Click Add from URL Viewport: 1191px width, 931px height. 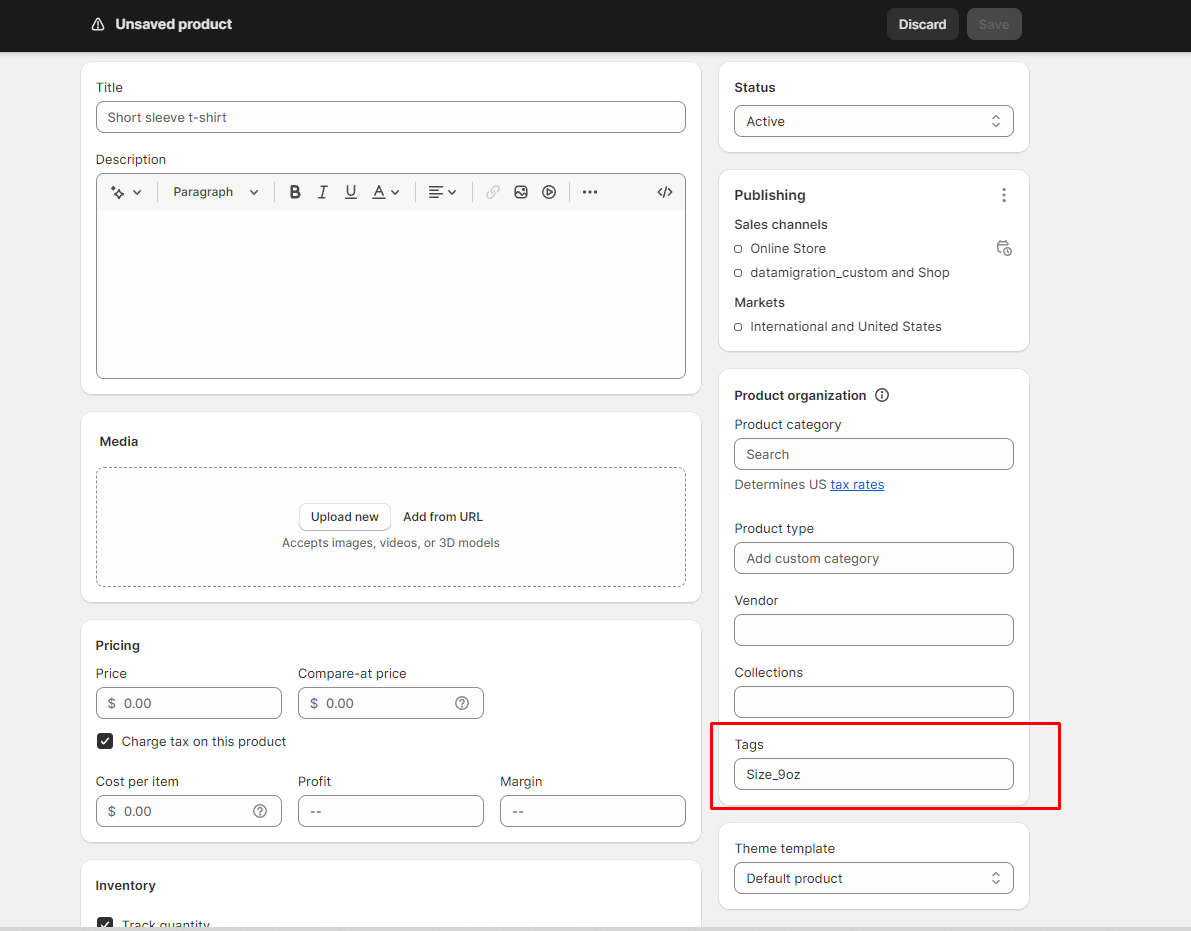(x=443, y=516)
